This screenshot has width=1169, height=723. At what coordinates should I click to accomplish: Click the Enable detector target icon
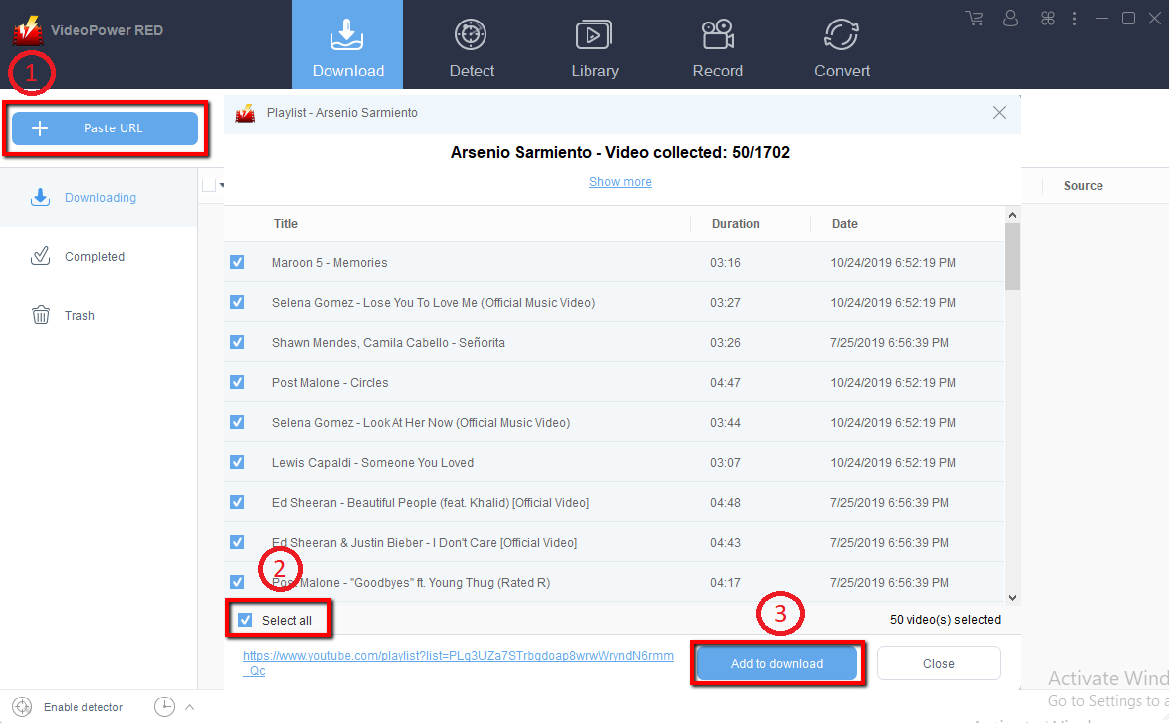pyautogui.click(x=22, y=707)
